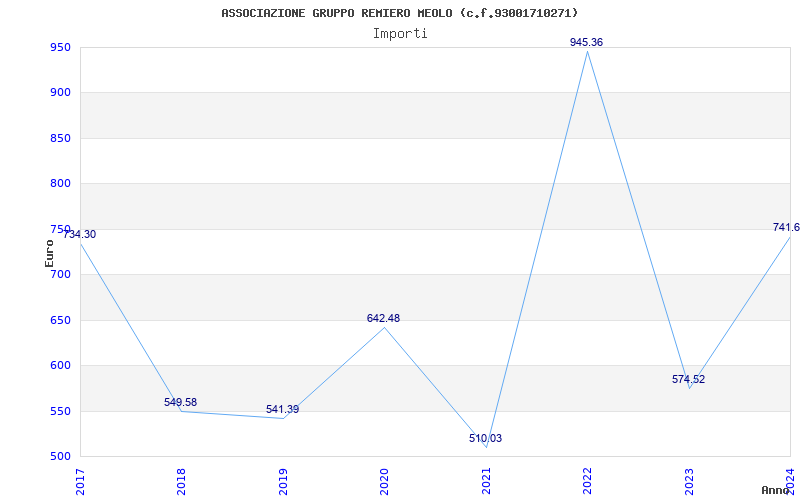Click the 541.39 value label
This screenshot has width=800, height=500.
[282, 410]
